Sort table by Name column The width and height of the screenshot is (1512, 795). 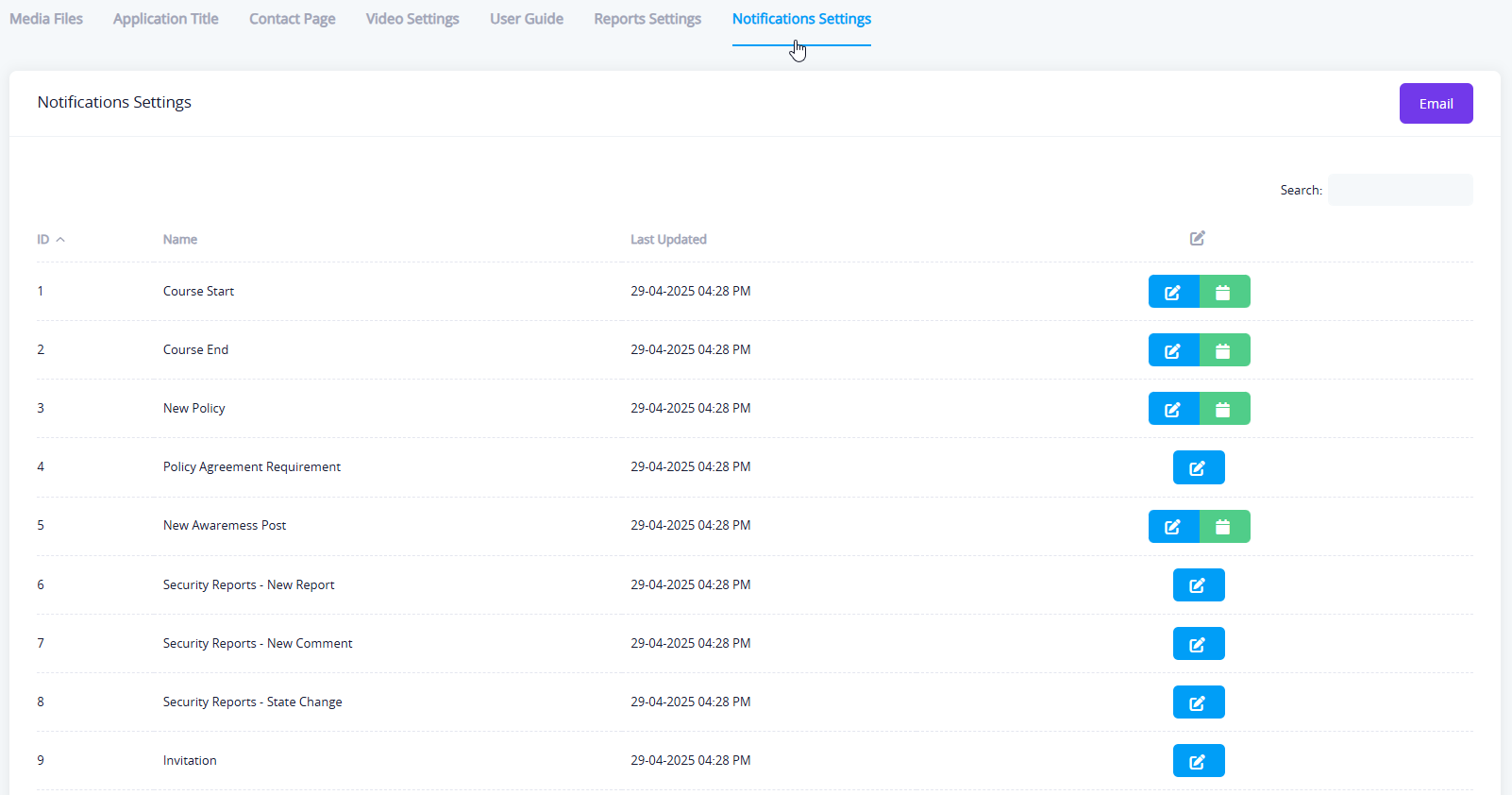pyautogui.click(x=179, y=240)
